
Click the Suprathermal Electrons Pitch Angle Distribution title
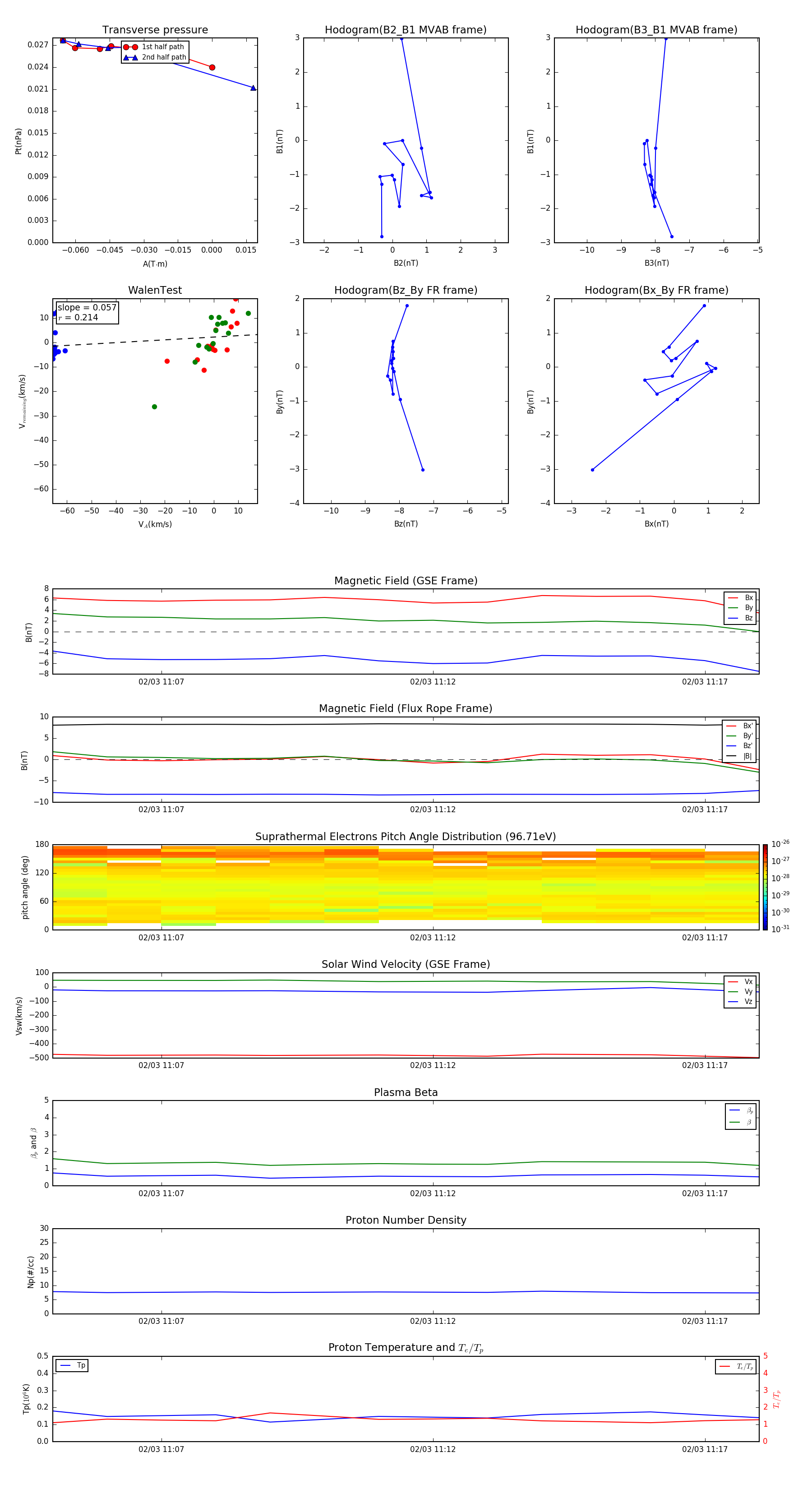click(x=406, y=837)
